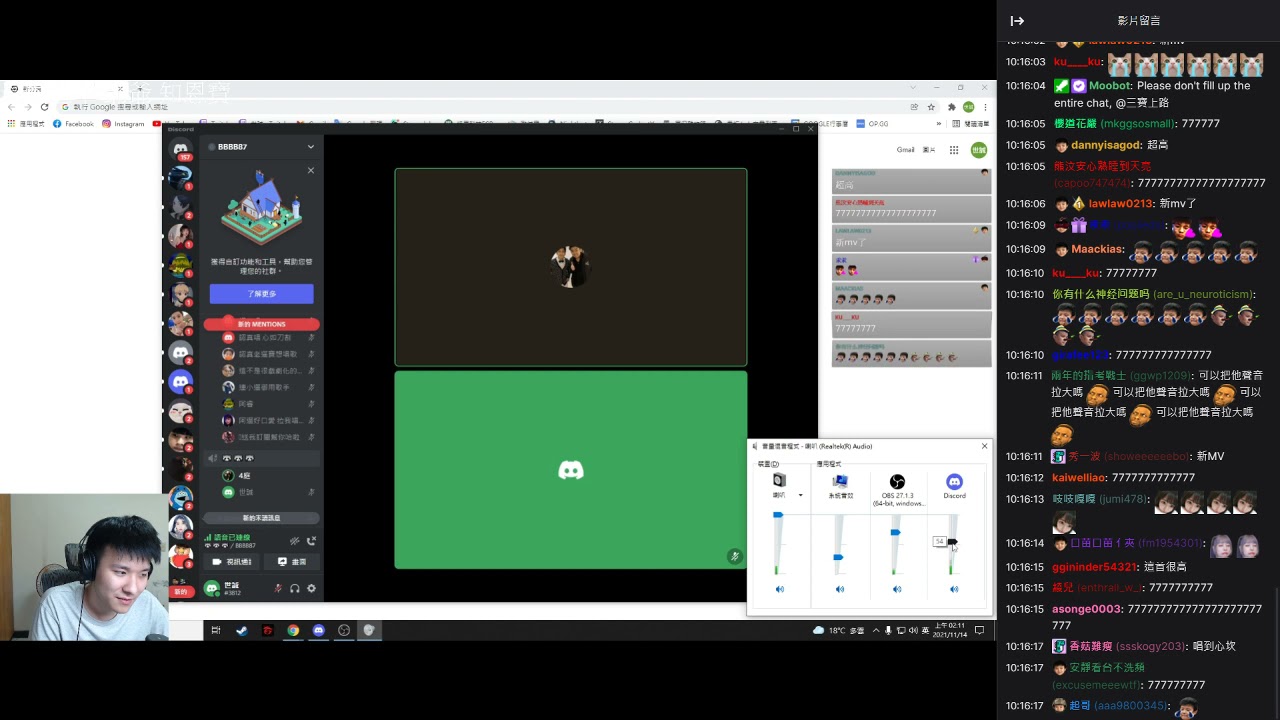Viewport: 1280px width, 720px height.
Task: Deafen Discord with the headphone icon
Action: point(295,589)
